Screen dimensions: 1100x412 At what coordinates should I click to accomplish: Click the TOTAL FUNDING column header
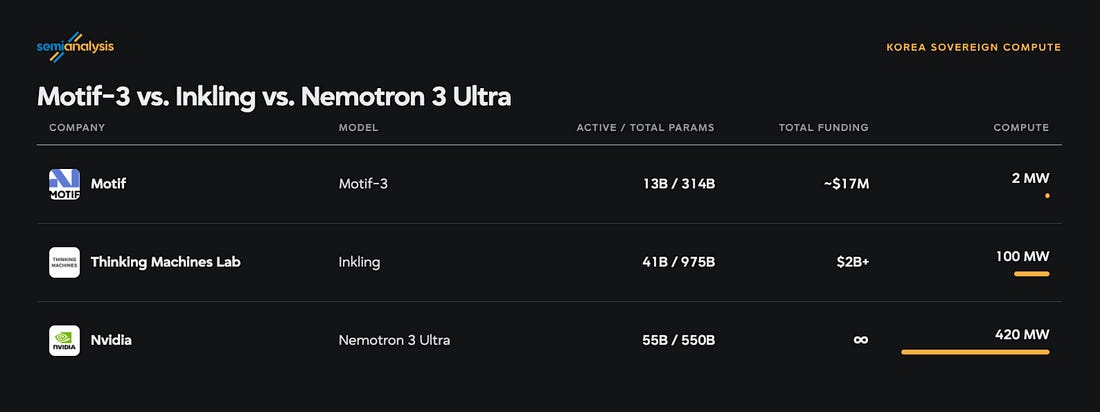(x=824, y=128)
